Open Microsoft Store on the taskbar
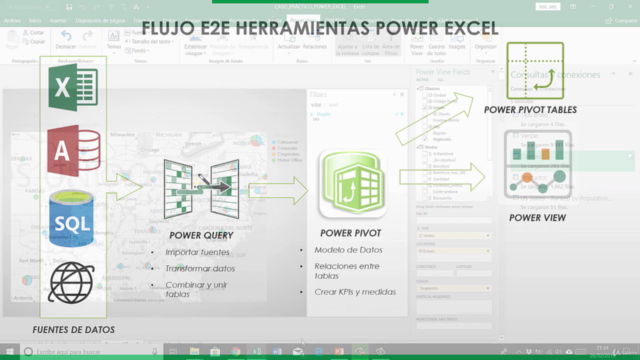The image size is (640, 360). click(x=215, y=351)
